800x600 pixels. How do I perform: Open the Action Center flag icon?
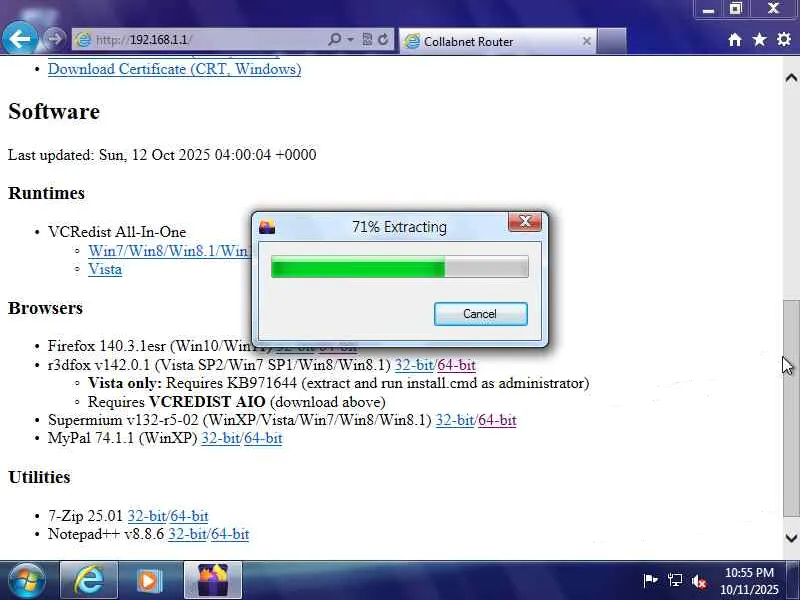pos(651,581)
